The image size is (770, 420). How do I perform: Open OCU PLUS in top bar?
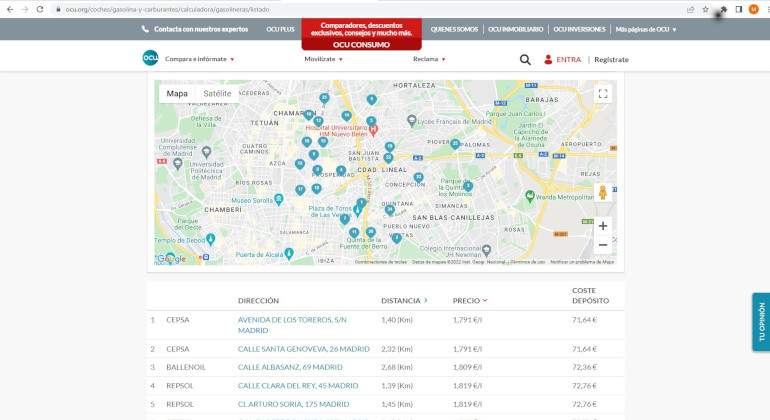click(x=280, y=29)
